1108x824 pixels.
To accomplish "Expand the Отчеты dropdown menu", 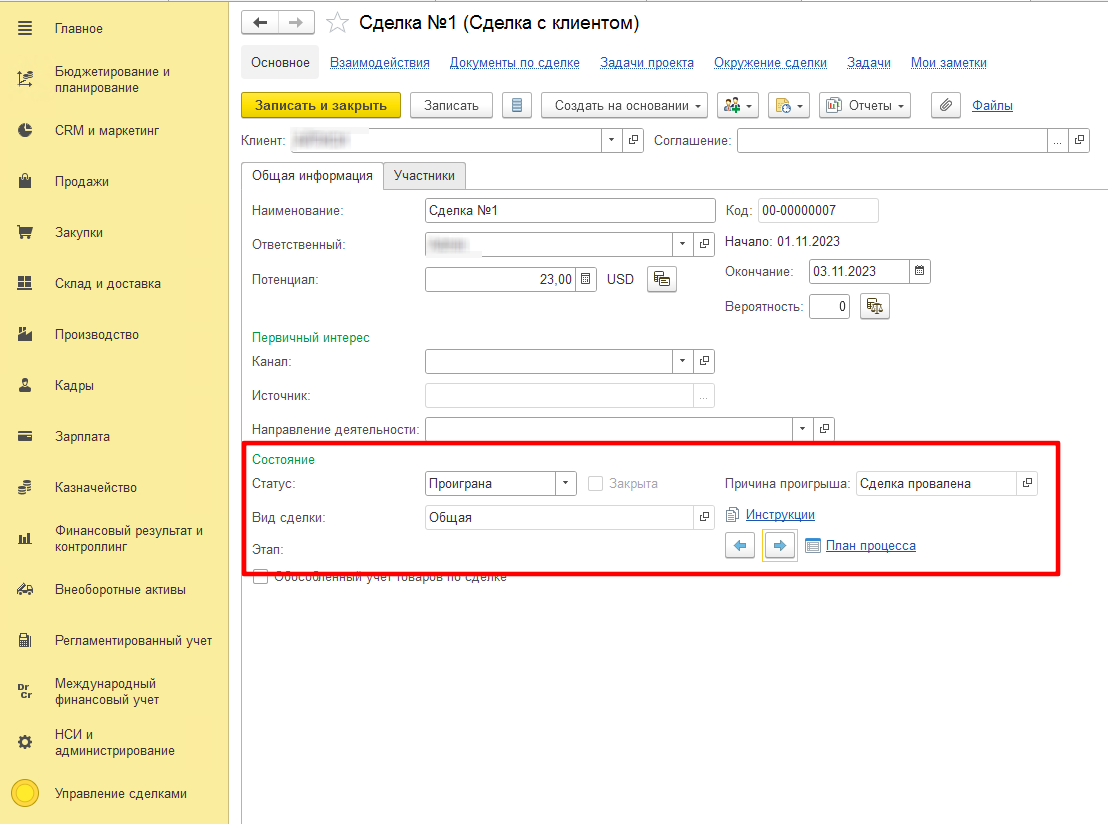I will [x=864, y=105].
